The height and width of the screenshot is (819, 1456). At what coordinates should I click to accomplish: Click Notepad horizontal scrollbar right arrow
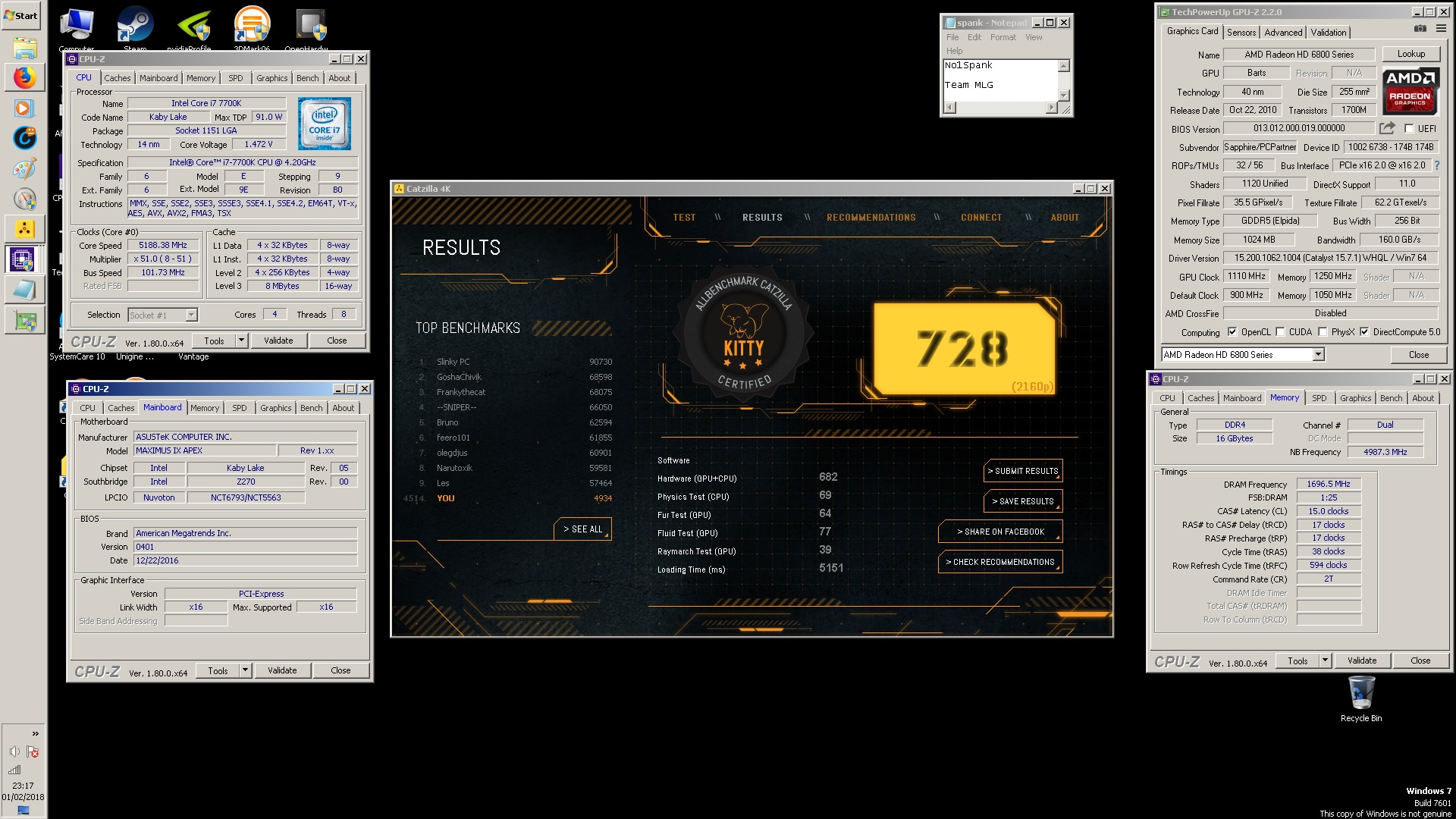click(x=1051, y=108)
